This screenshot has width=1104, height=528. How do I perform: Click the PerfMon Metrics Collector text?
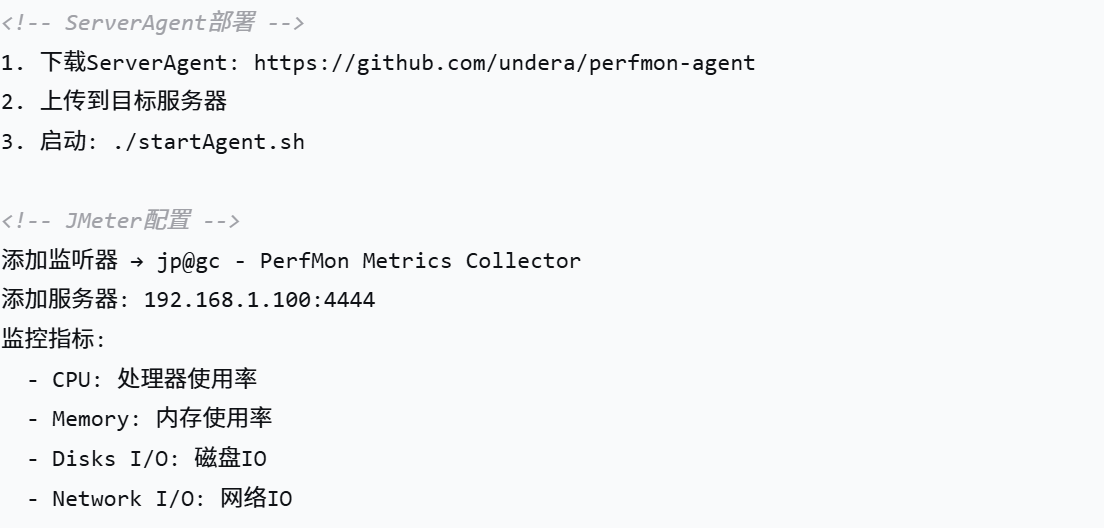click(x=420, y=261)
